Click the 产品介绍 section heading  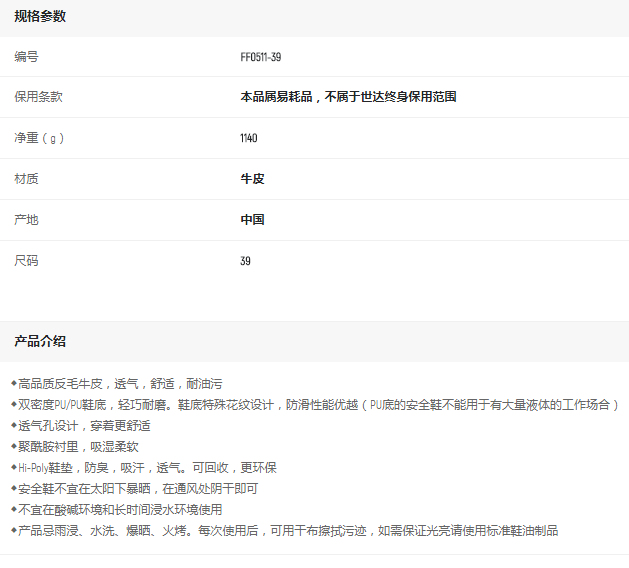coord(40,341)
